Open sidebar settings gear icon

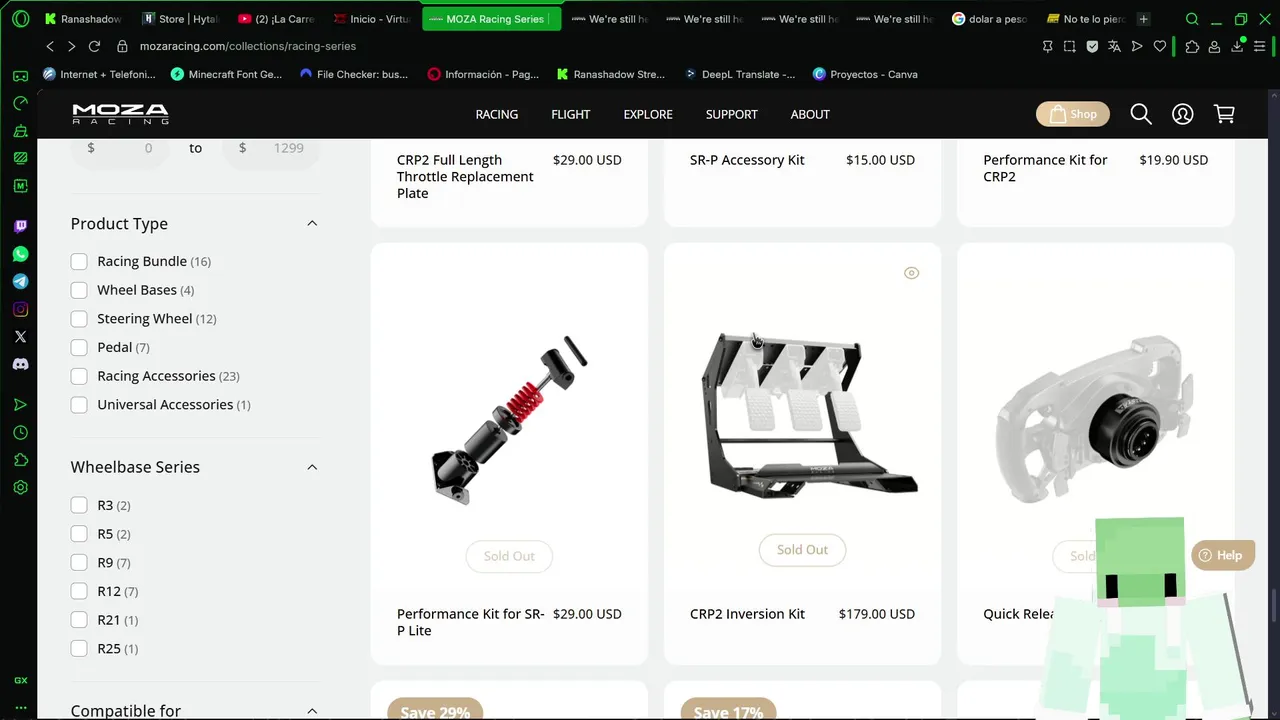pos(20,488)
